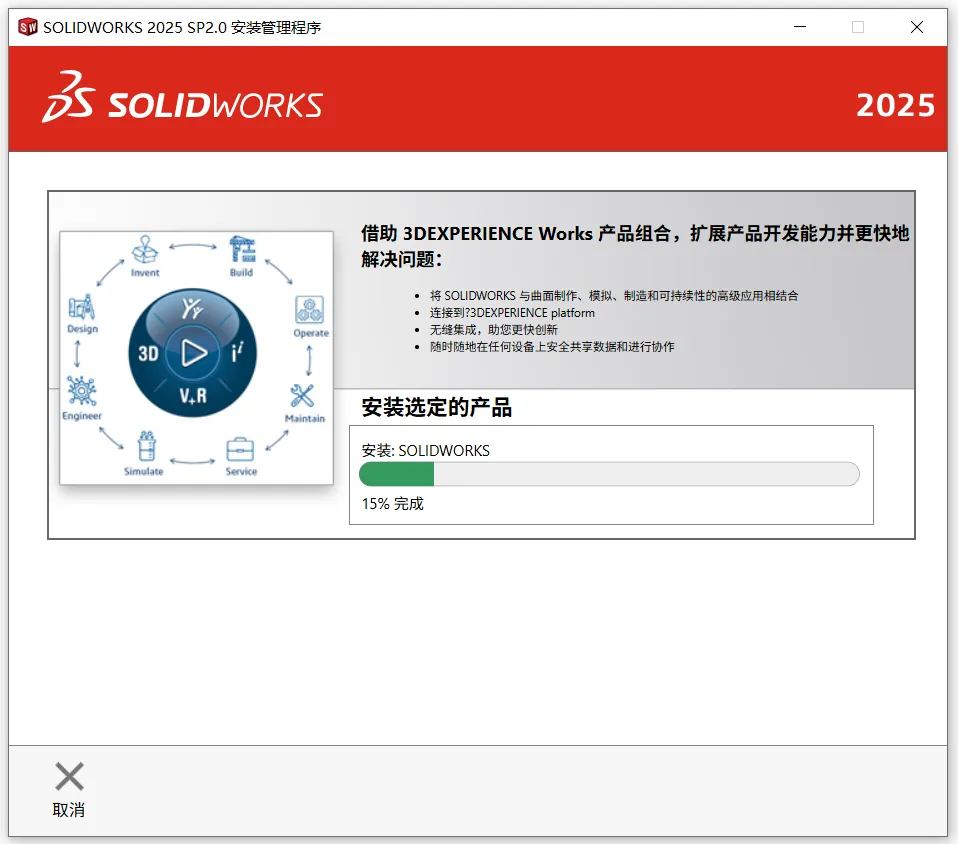Click the SOLIDWORKS logo in red banner
Screen dimensions: 958x844
tap(183, 98)
